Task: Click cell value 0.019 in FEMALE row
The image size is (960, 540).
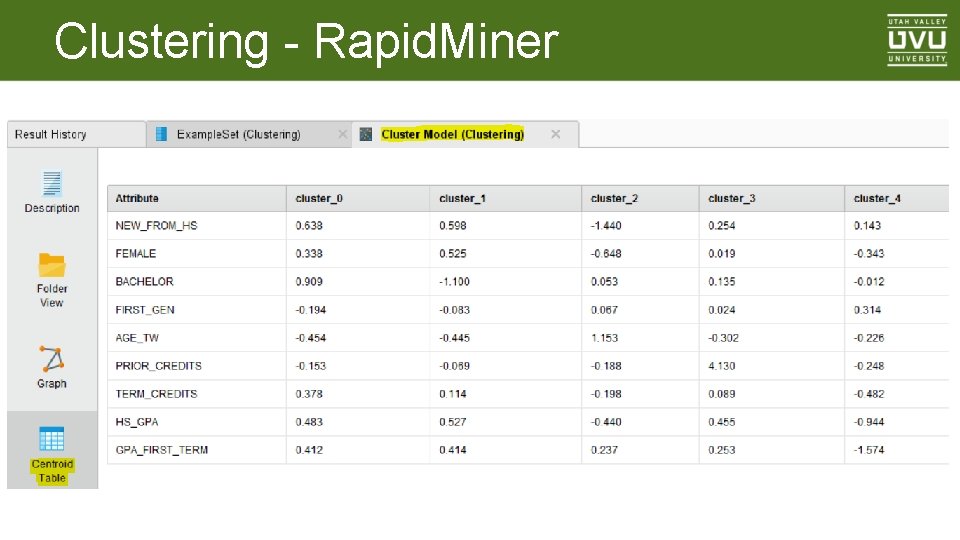Action: tap(722, 253)
